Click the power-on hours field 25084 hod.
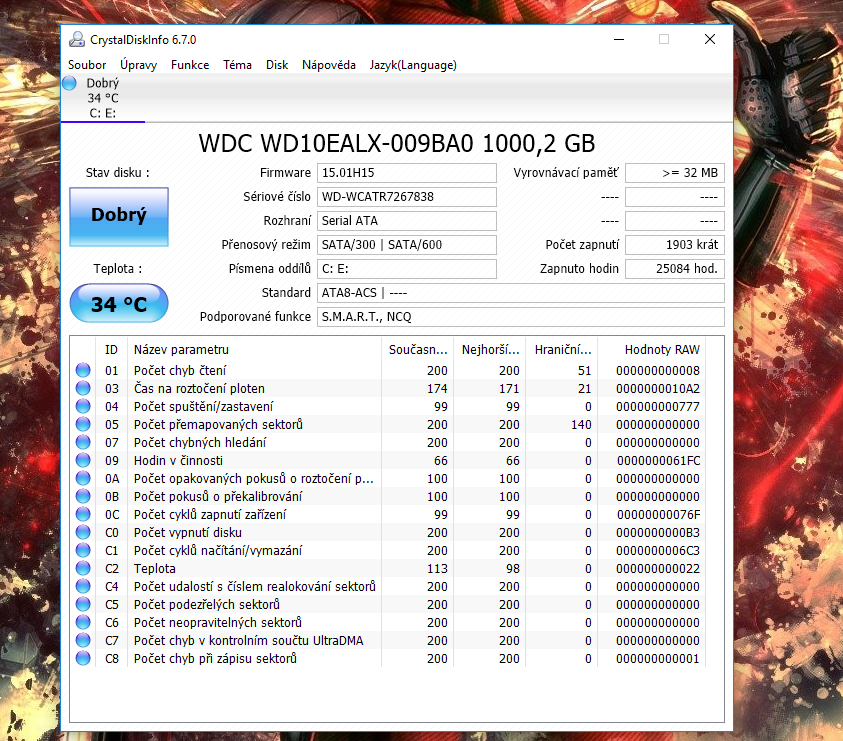Viewport: 843px width, 741px height. pyautogui.click(x=675, y=269)
